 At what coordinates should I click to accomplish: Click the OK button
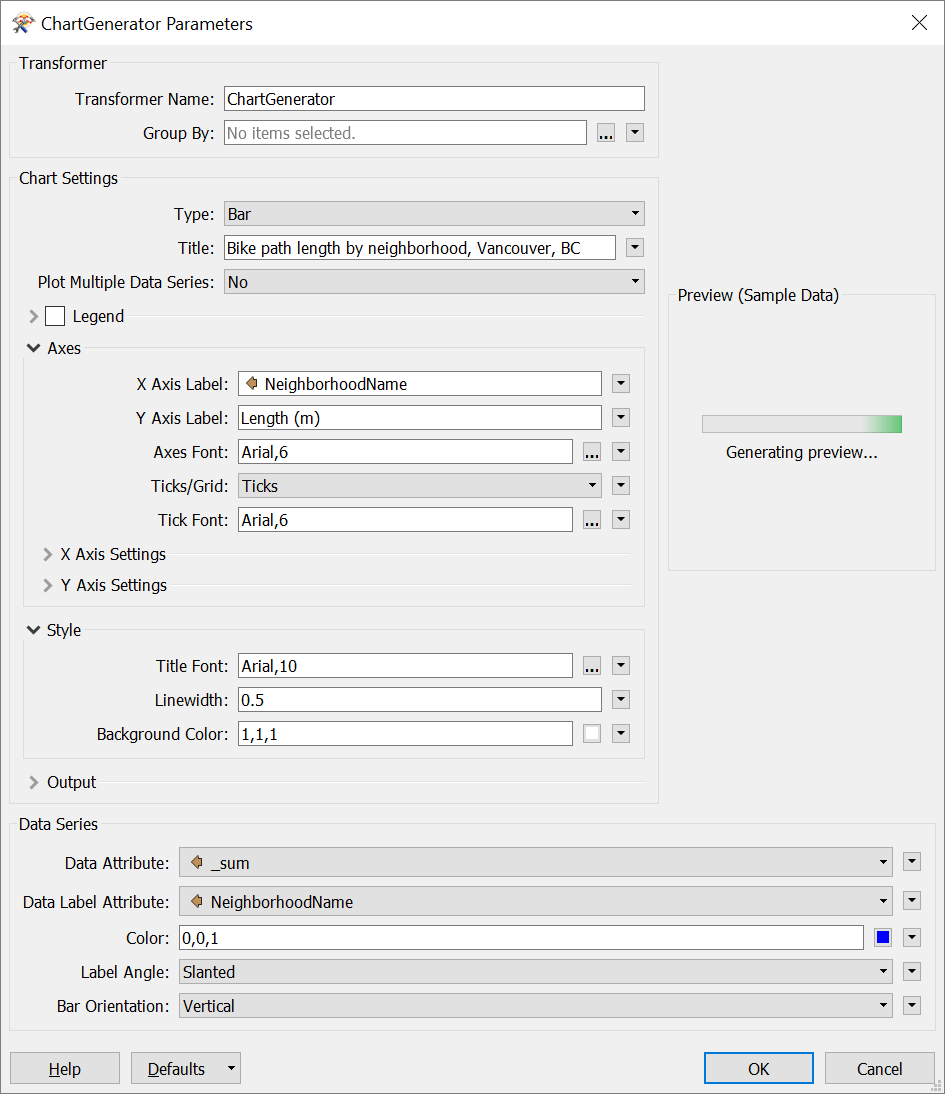point(759,1069)
